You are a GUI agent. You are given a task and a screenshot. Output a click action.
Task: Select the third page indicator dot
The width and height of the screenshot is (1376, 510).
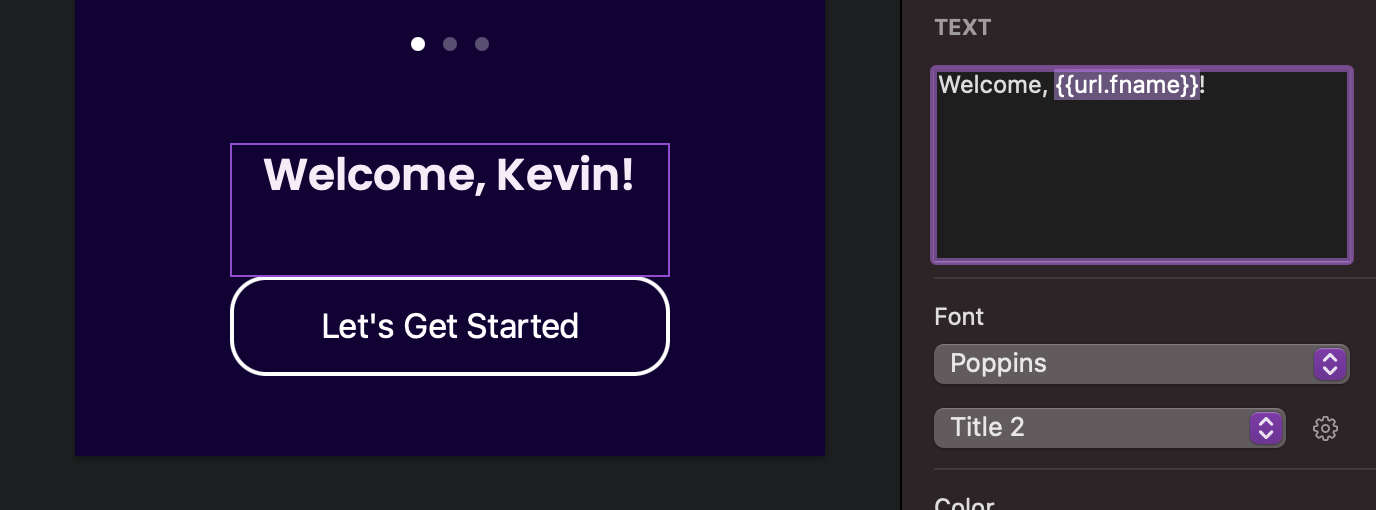tap(482, 44)
